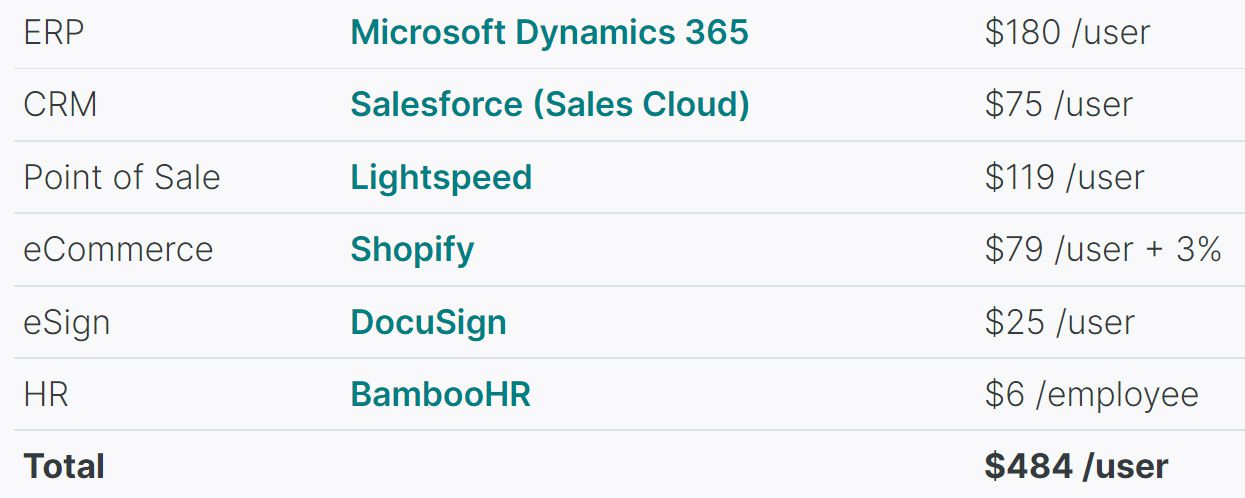Open the Microsoft Dynamics 365 link
Image resolution: width=1245 pixels, height=498 pixels.
(549, 32)
